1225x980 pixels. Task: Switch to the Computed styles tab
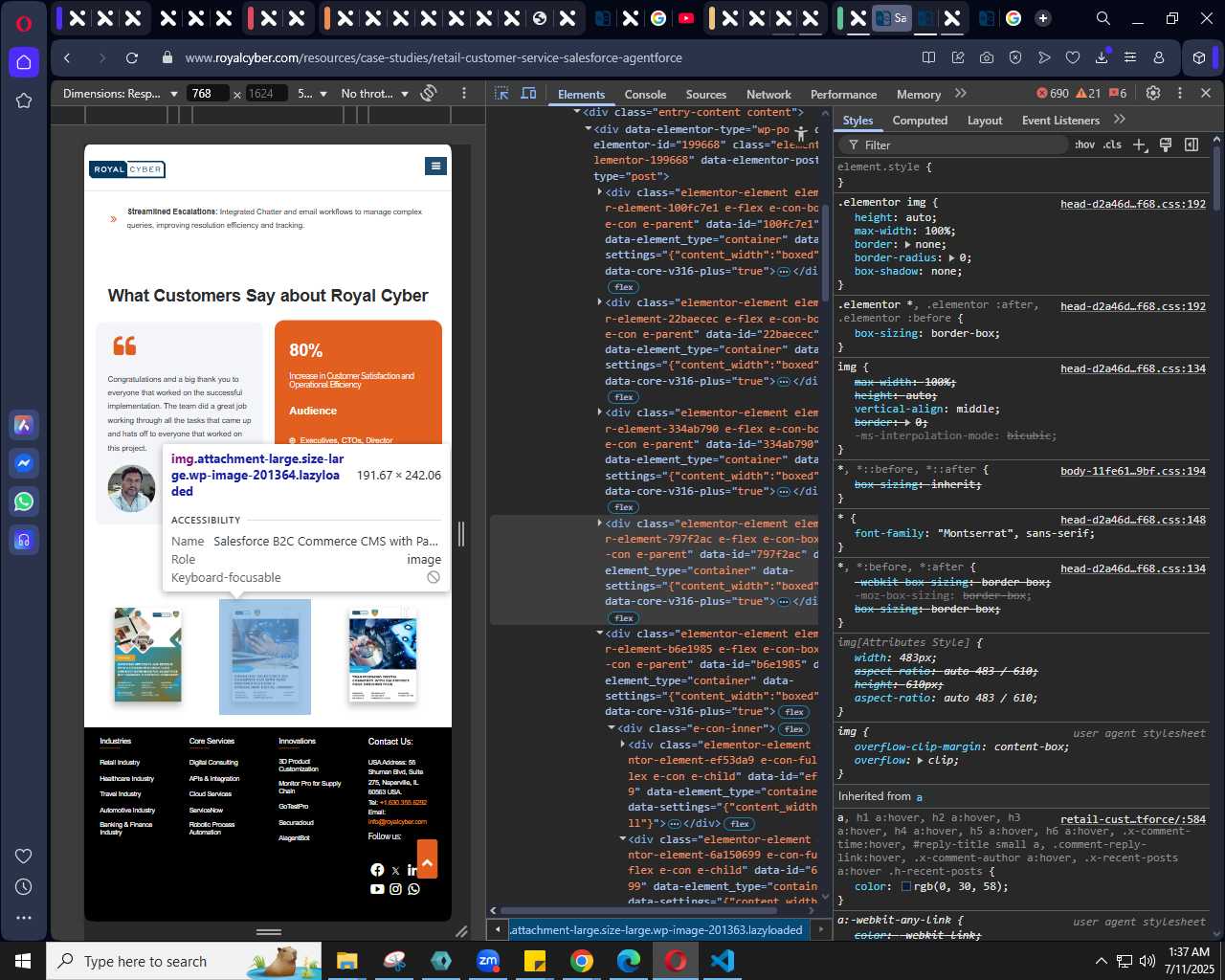920,121
